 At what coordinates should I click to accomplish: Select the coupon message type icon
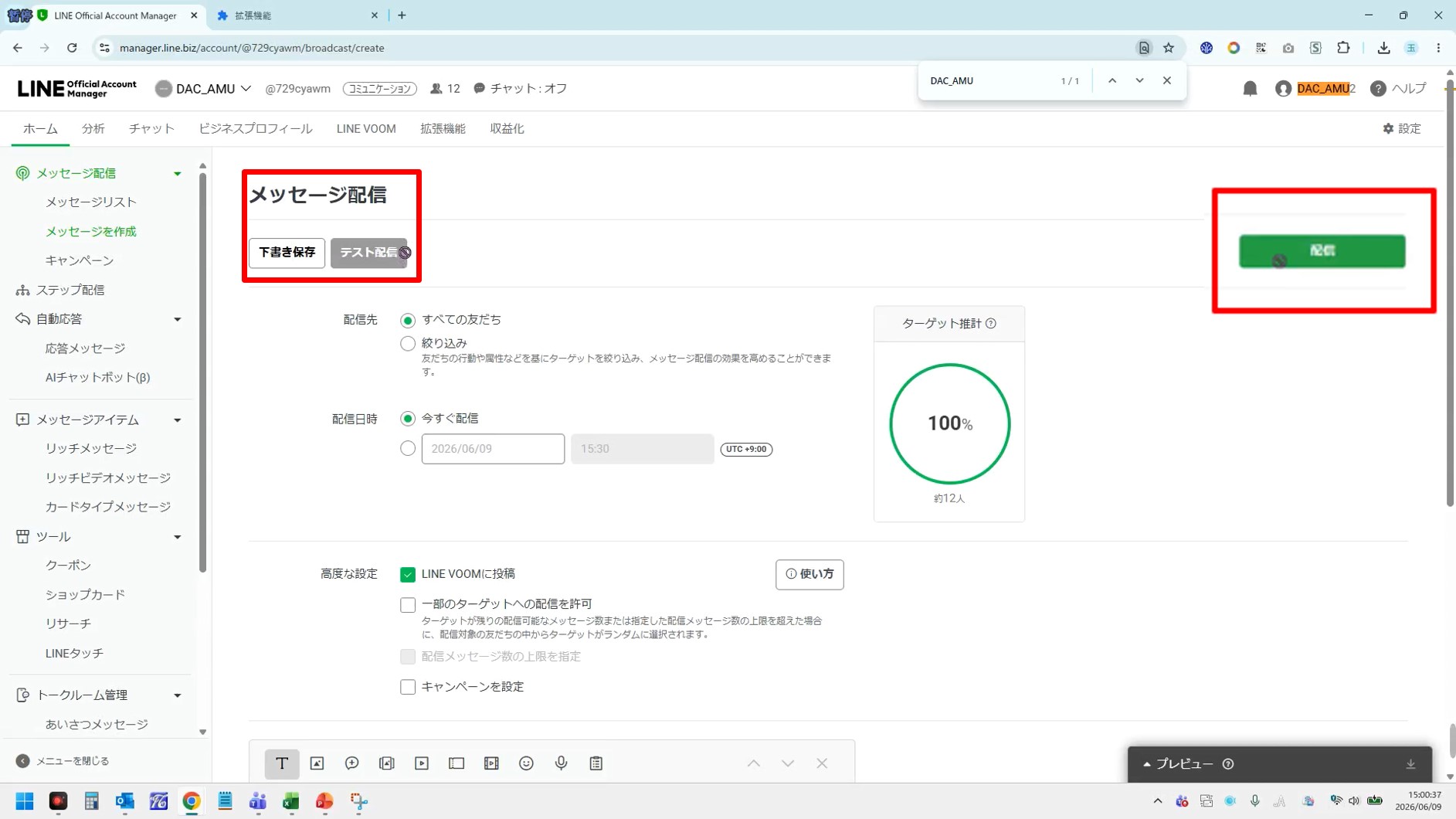click(456, 763)
